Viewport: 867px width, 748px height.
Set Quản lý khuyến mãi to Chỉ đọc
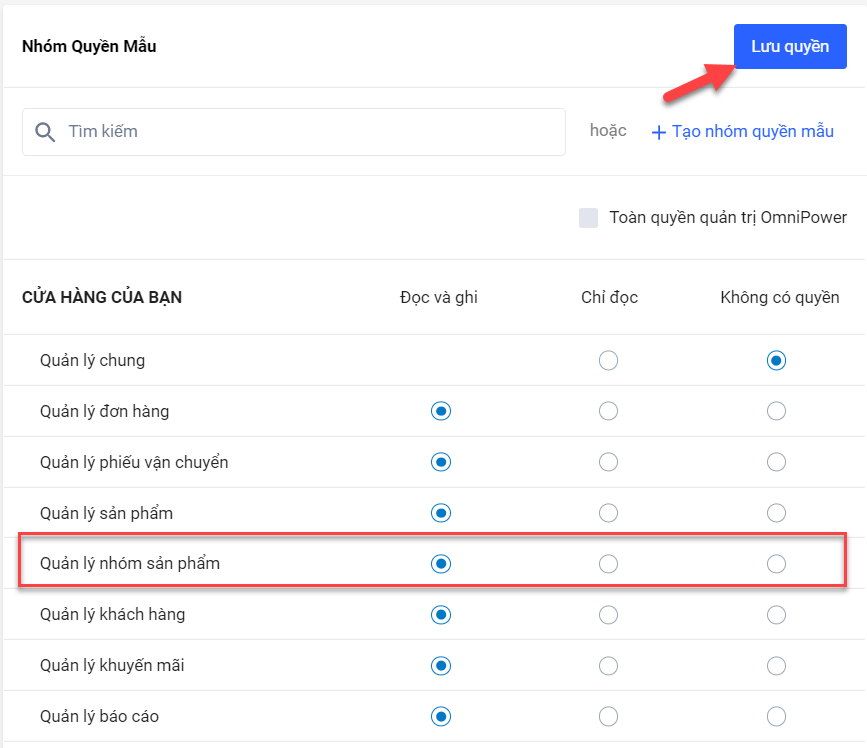[608, 665]
